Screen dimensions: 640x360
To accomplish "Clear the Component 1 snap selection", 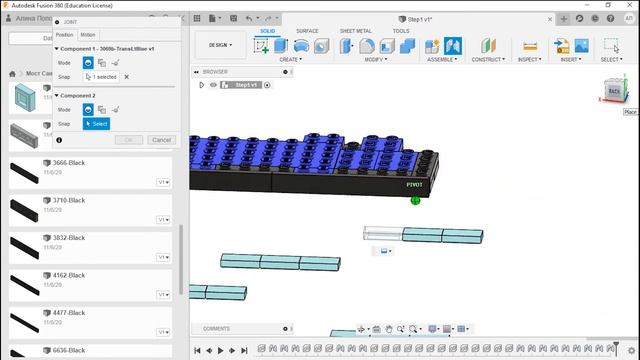I will click(x=127, y=77).
